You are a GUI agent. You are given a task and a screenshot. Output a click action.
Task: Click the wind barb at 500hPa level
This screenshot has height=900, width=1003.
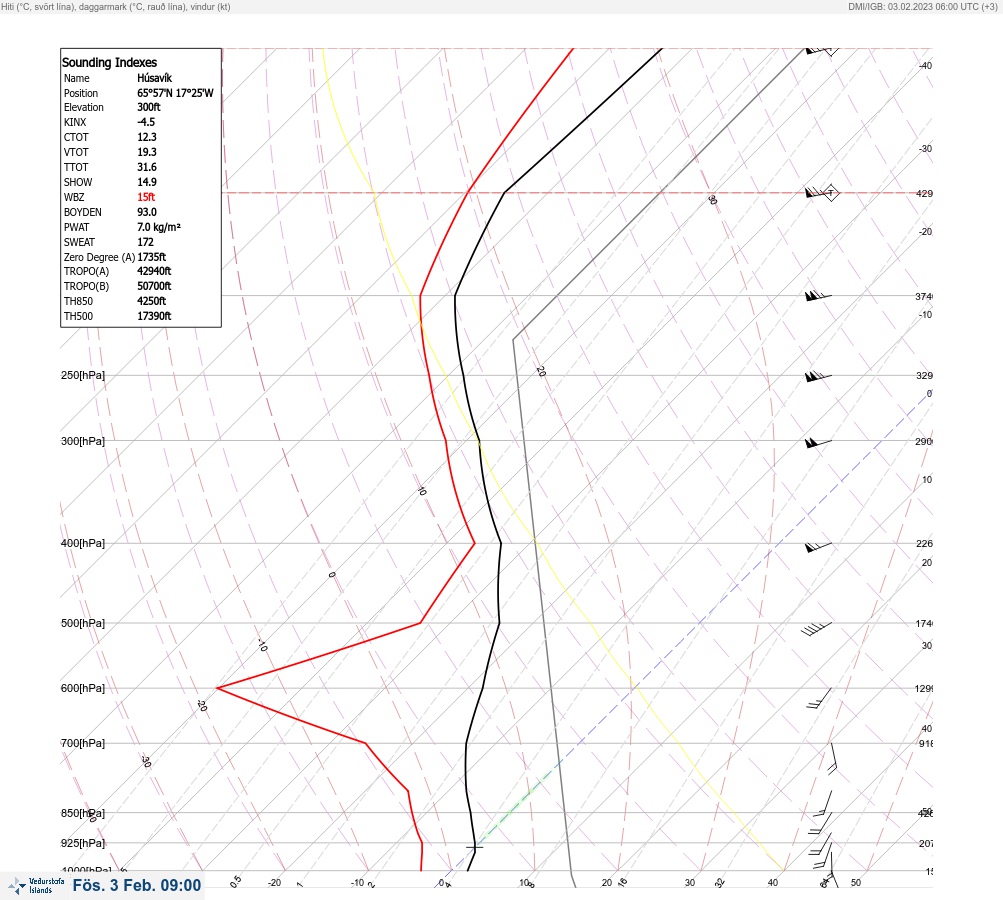[x=817, y=628]
